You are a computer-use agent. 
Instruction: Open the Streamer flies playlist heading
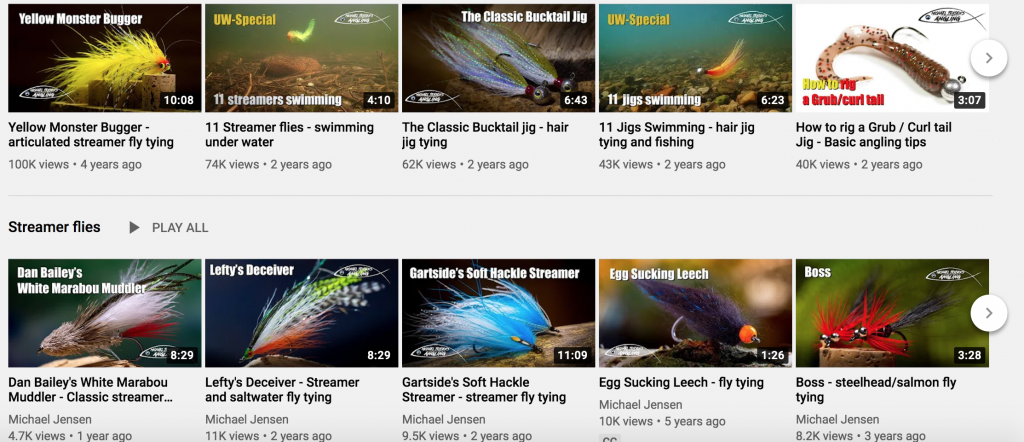[x=54, y=227]
